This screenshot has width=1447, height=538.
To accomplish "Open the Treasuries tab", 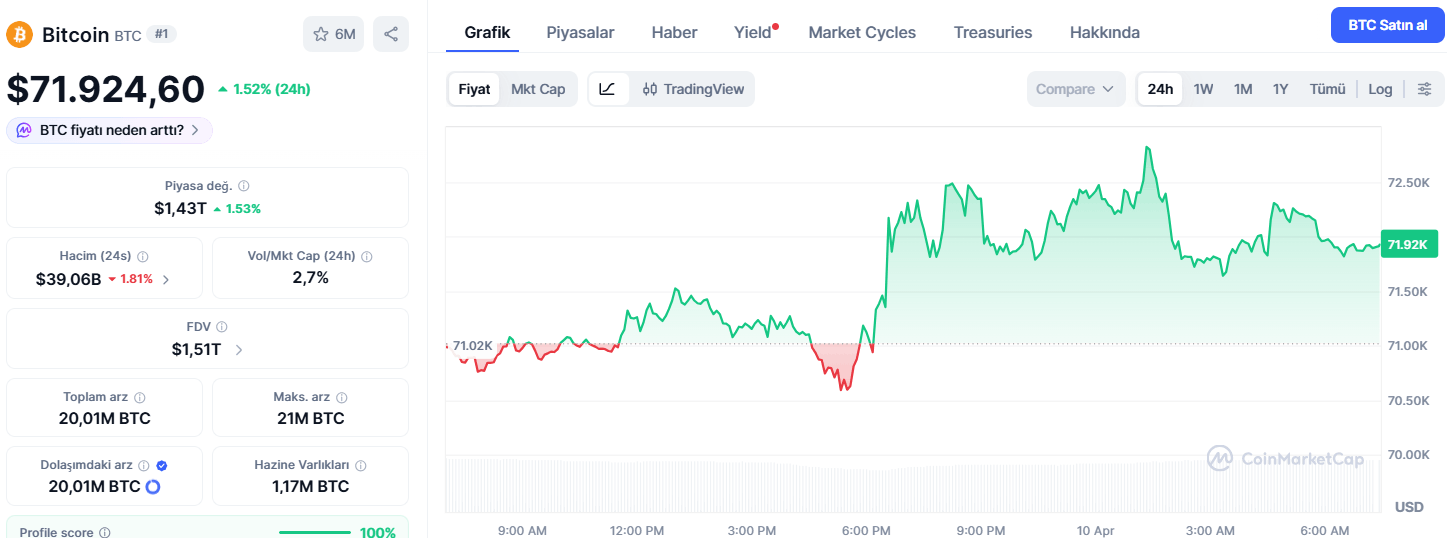I will click(993, 32).
